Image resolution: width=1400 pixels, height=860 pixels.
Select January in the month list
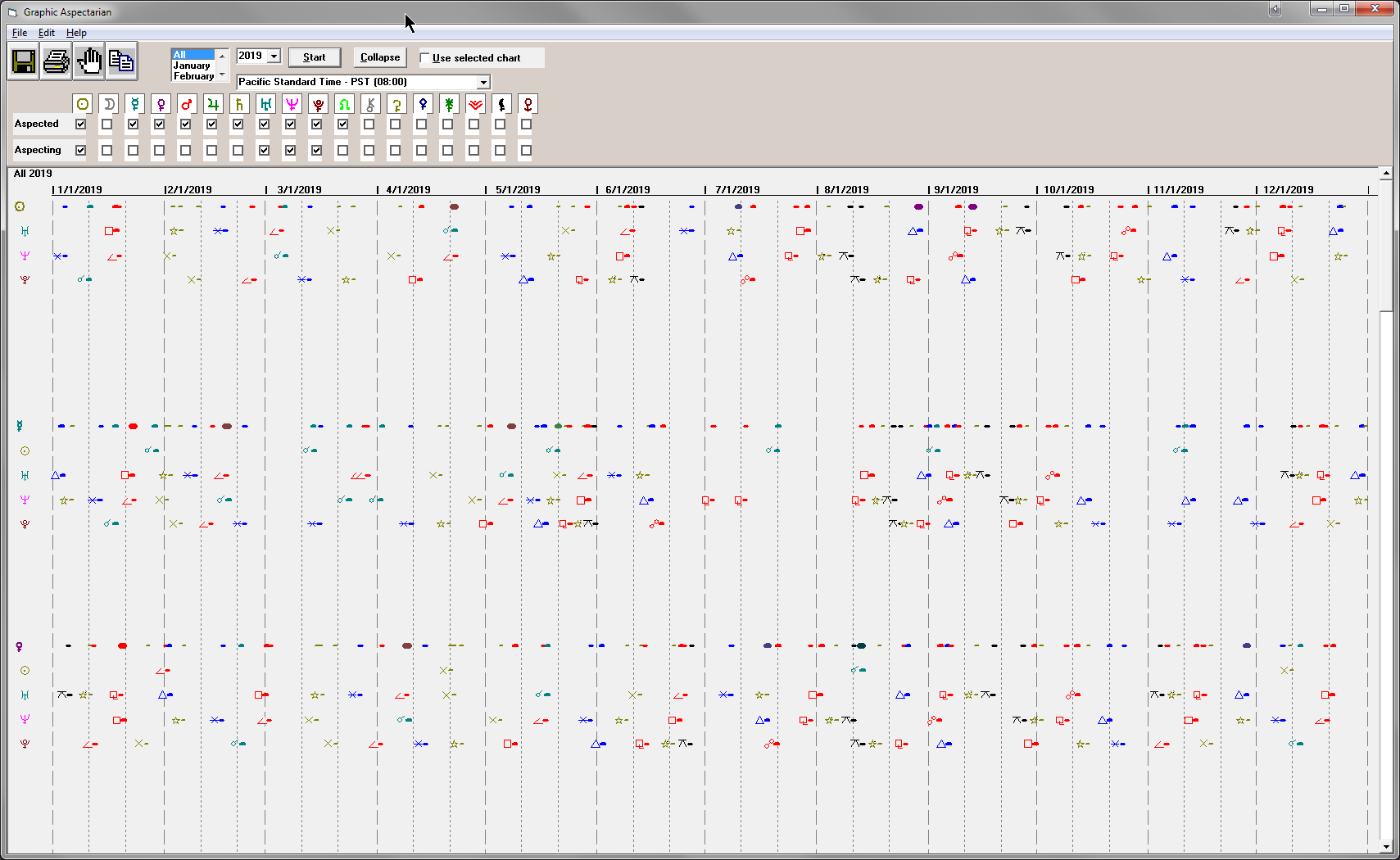pyautogui.click(x=192, y=66)
